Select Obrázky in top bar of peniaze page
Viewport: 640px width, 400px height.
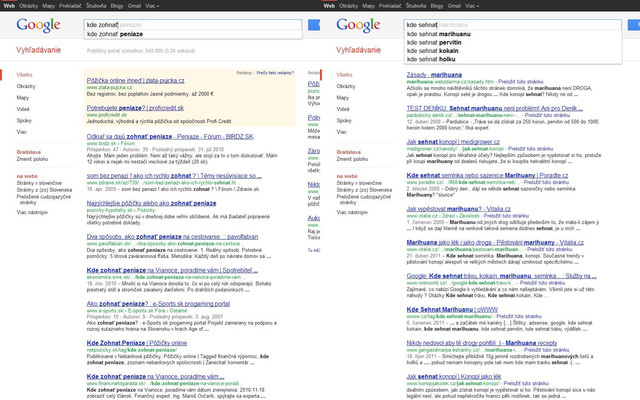(x=29, y=6)
